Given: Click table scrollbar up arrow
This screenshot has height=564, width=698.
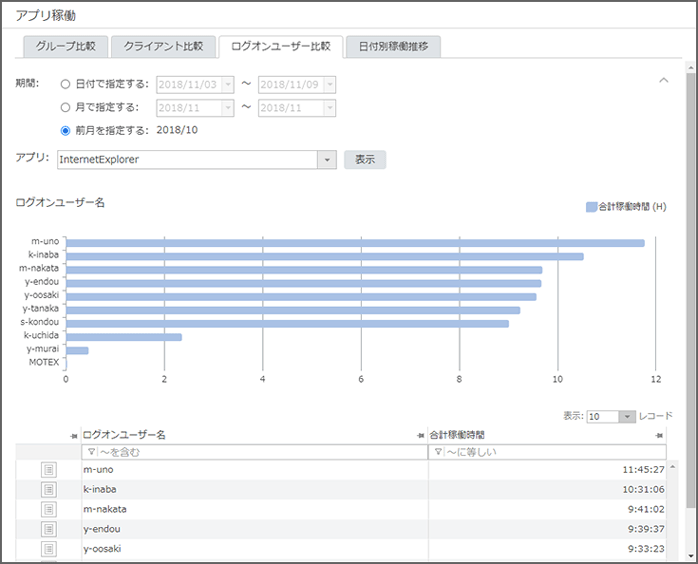Looking at the screenshot, I should pyautogui.click(x=673, y=467).
